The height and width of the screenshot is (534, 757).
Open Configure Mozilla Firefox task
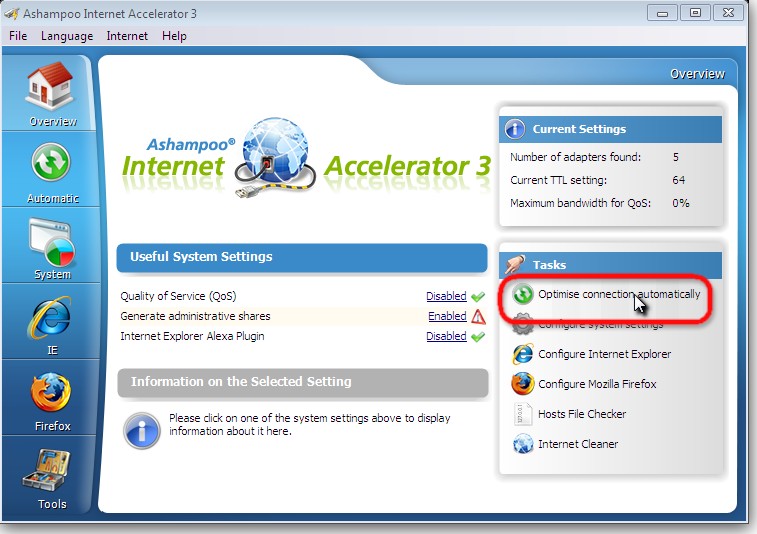597,384
